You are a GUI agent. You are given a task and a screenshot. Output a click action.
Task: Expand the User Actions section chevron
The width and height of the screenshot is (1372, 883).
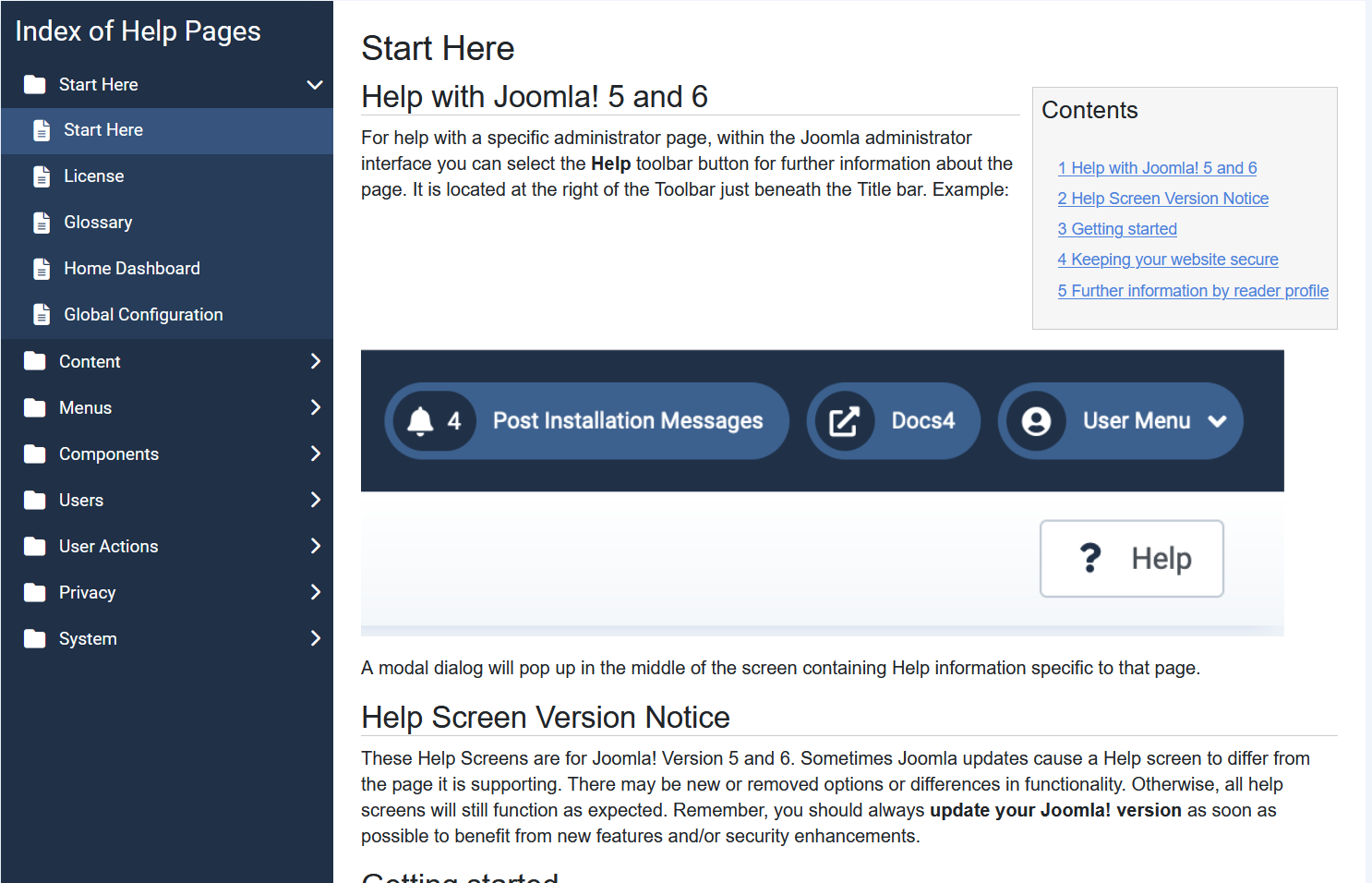pyautogui.click(x=316, y=546)
